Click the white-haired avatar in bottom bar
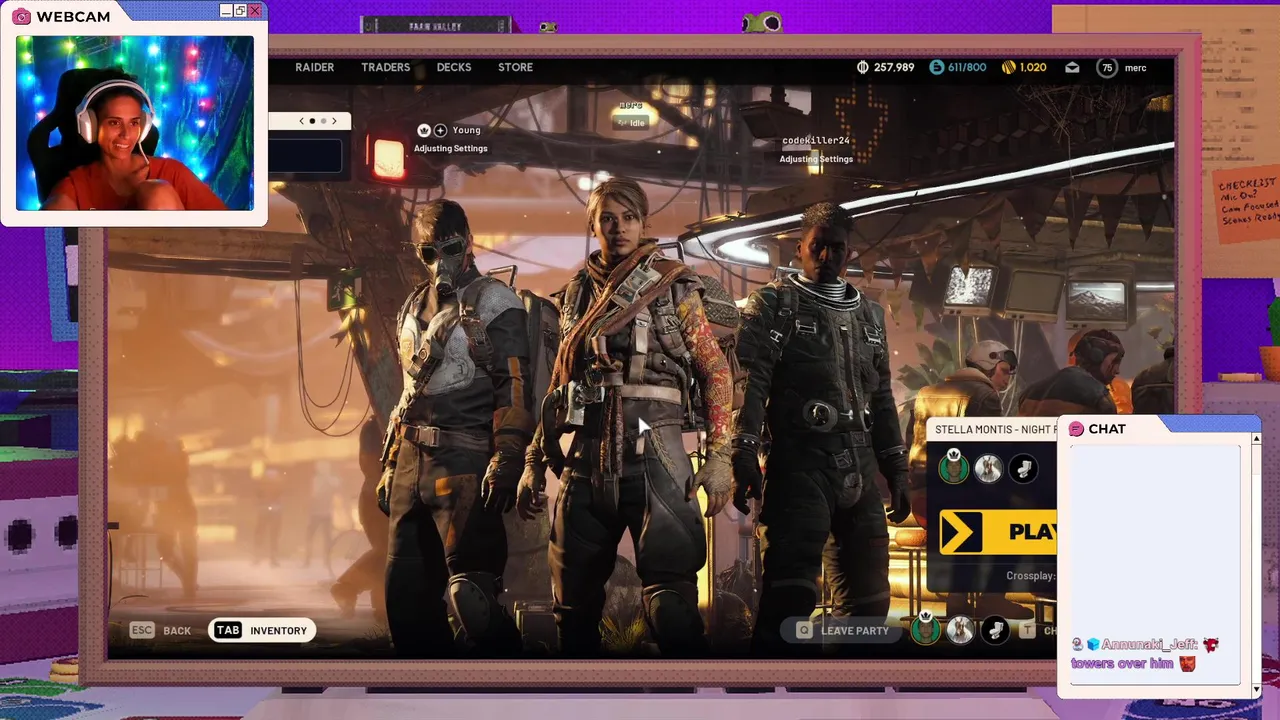This screenshot has height=720, width=1280. 960,630
